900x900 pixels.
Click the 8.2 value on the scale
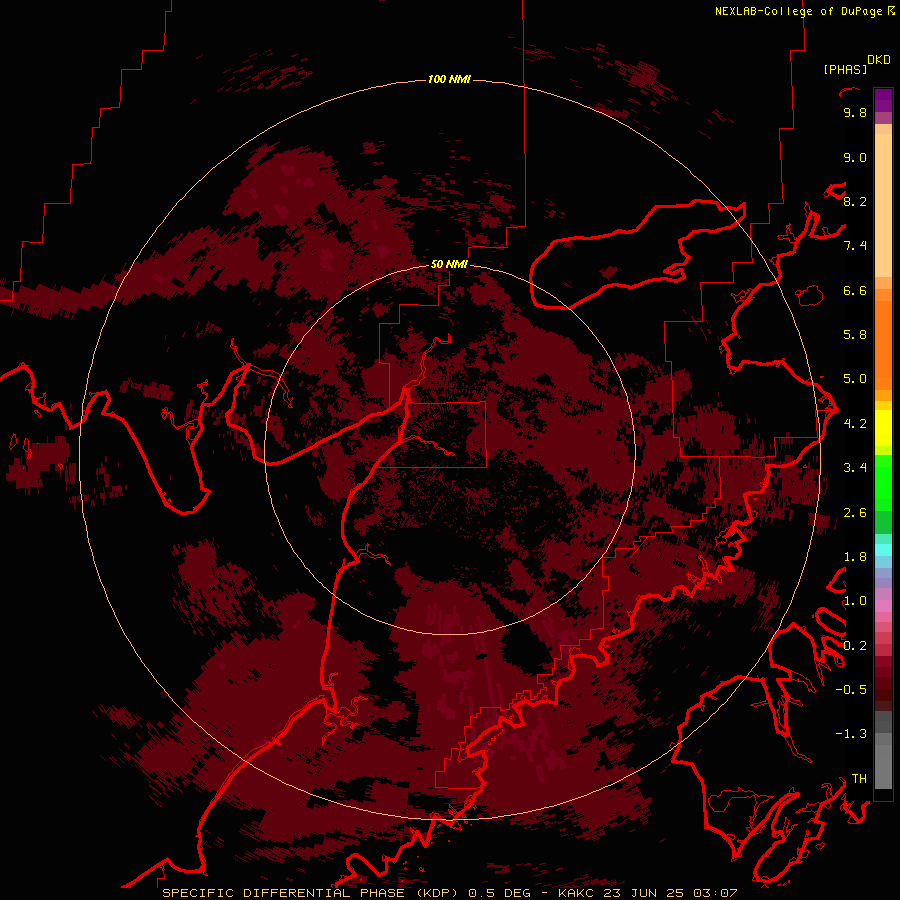tap(855, 202)
